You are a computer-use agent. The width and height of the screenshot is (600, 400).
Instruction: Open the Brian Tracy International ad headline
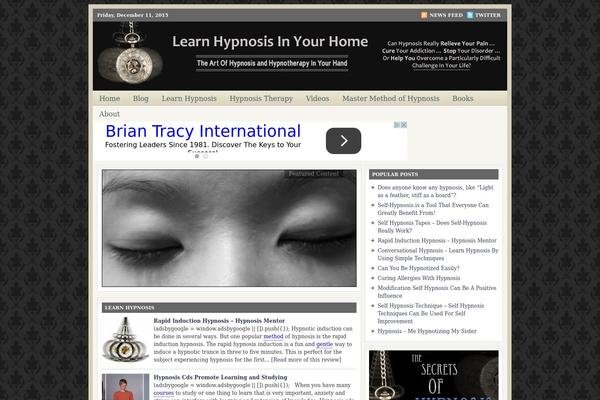click(203, 131)
